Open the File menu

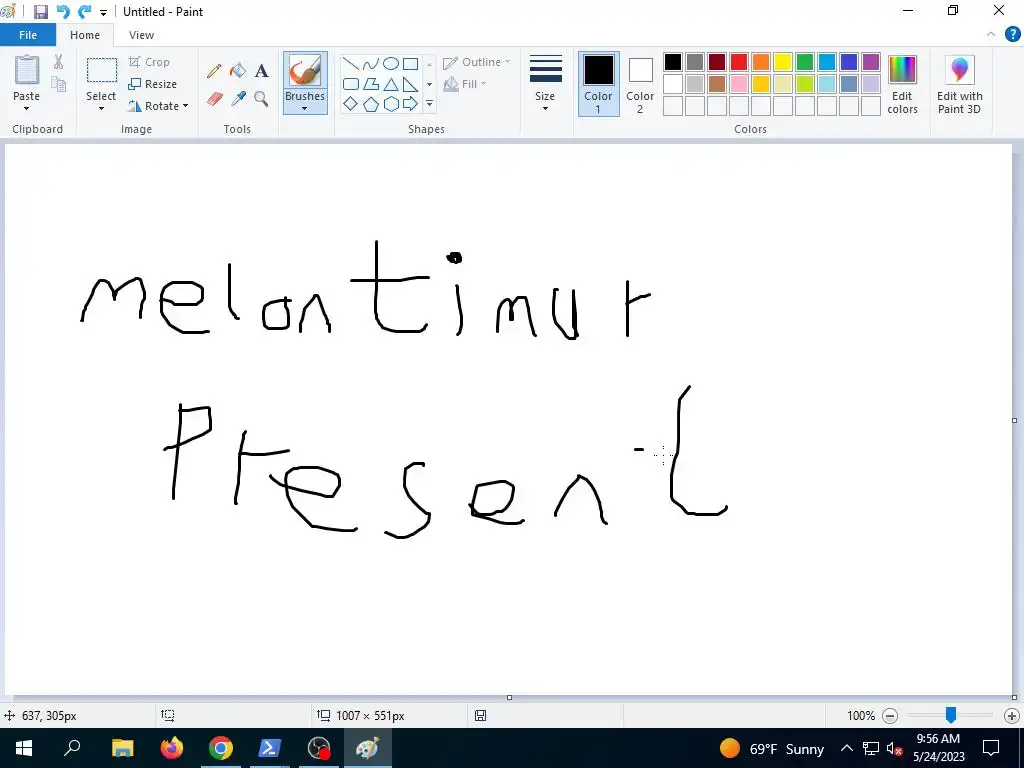click(x=28, y=35)
